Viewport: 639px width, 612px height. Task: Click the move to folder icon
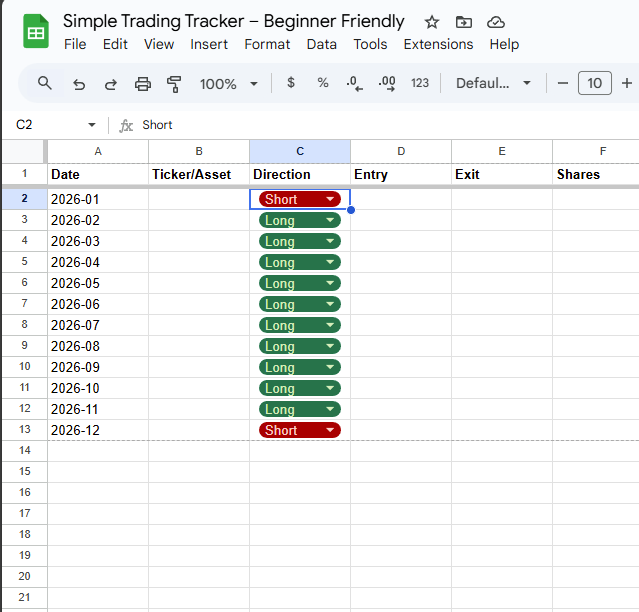point(464,22)
